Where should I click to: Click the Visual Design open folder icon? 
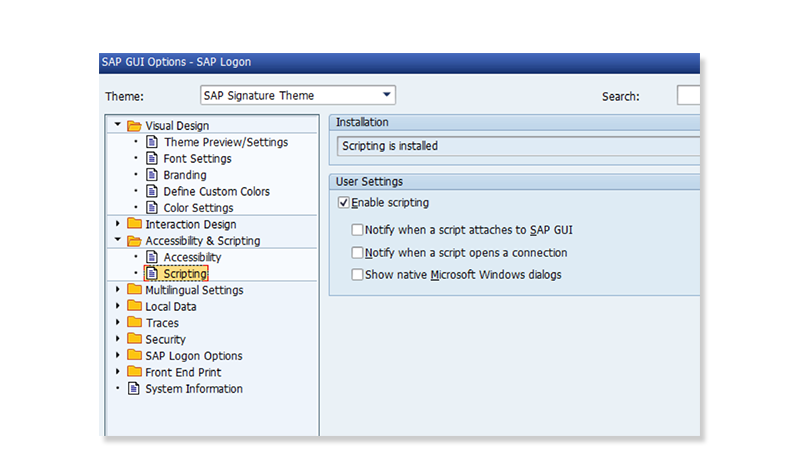point(134,126)
